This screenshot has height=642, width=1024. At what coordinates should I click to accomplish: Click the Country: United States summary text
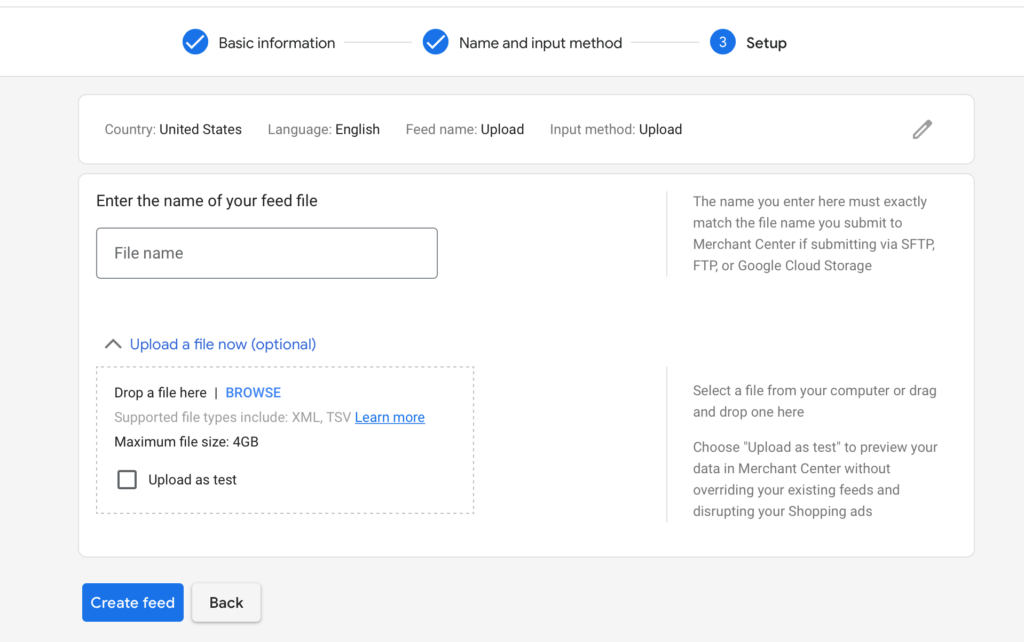[x=172, y=129]
